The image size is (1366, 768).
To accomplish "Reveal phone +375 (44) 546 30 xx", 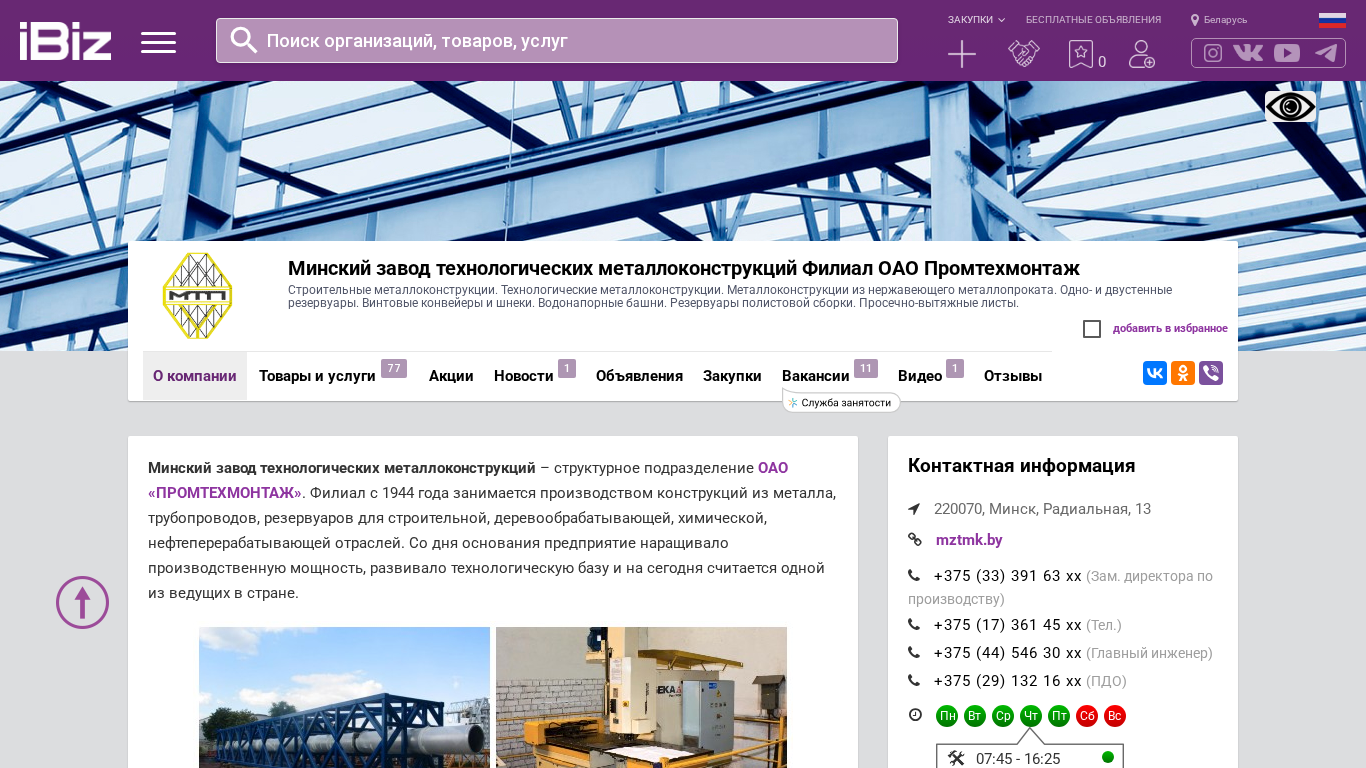I will (x=1007, y=653).
